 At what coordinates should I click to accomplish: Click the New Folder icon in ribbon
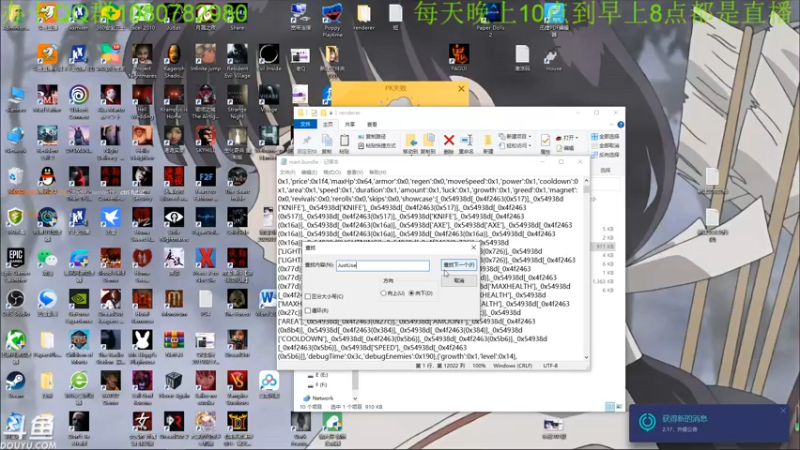pyautogui.click(x=488, y=140)
